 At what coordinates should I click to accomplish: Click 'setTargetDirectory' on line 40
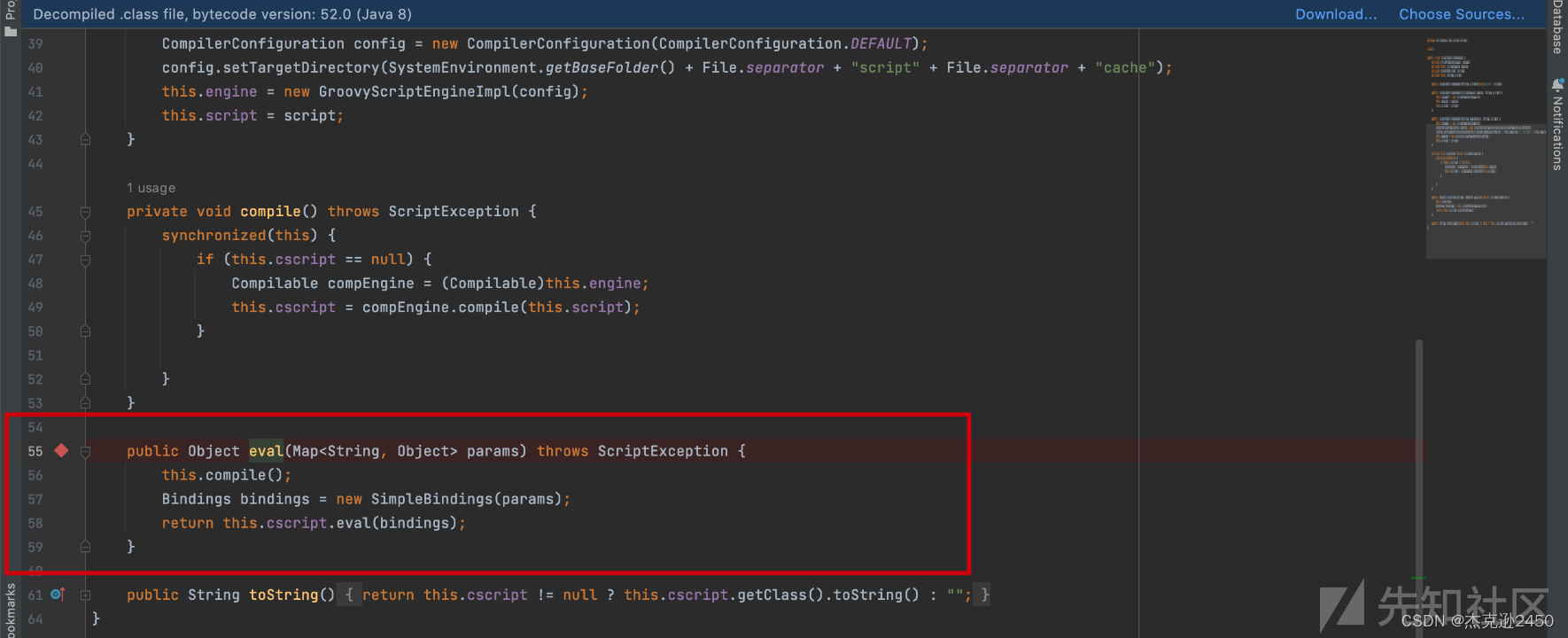click(301, 67)
